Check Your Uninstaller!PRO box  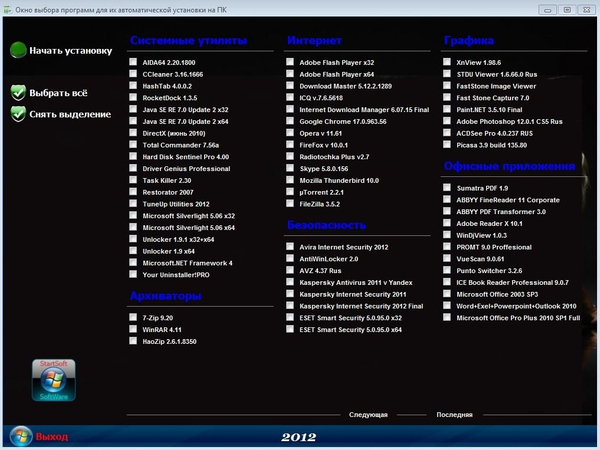click(x=133, y=274)
